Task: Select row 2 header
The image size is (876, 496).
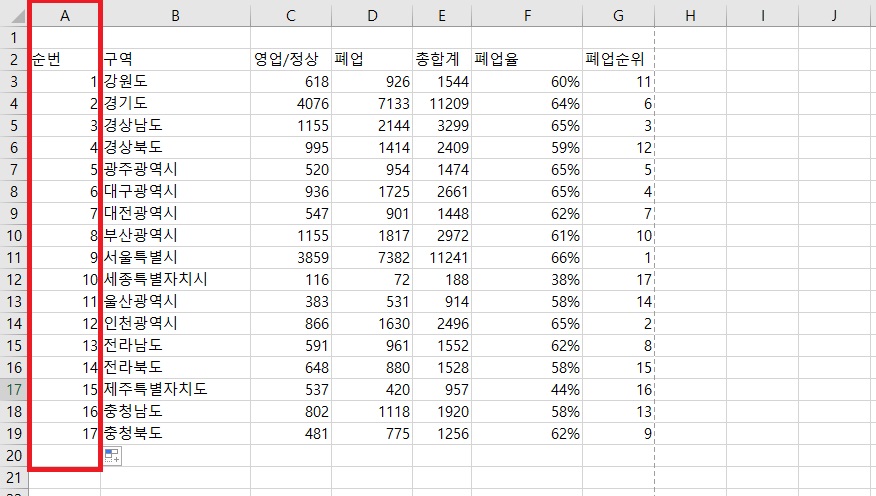Action: [14, 60]
